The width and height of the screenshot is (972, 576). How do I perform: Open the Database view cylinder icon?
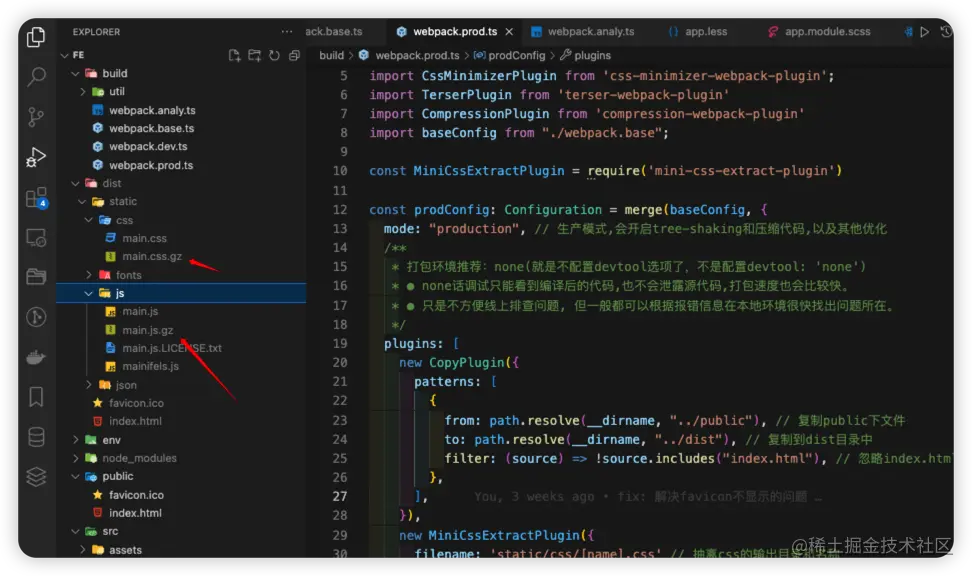(36, 436)
